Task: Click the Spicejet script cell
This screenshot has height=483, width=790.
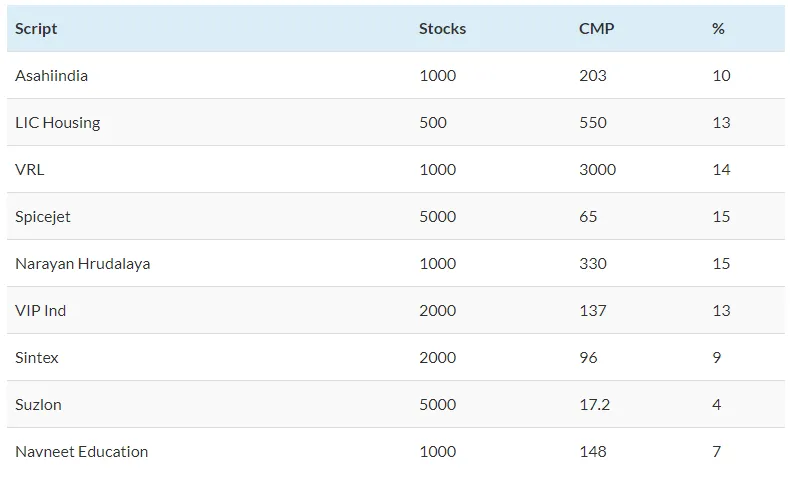Action: tap(43, 217)
